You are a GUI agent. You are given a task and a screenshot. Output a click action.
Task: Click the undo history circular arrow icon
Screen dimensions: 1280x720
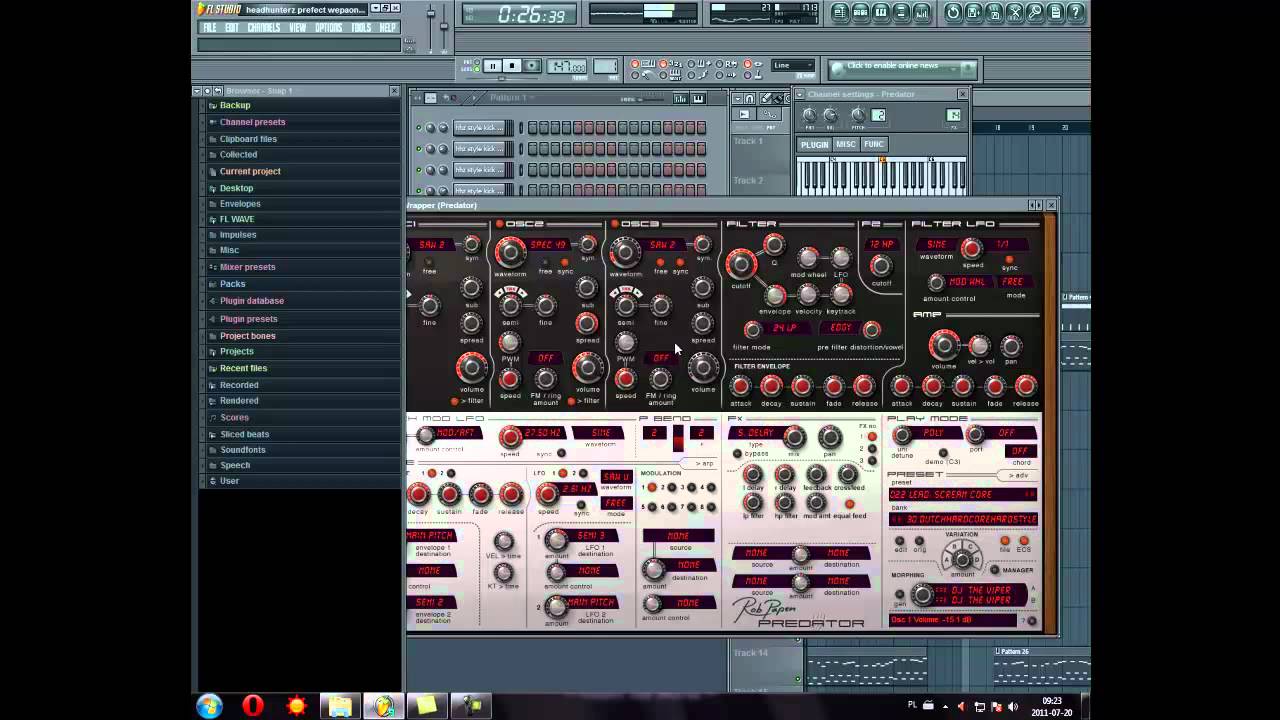point(953,12)
